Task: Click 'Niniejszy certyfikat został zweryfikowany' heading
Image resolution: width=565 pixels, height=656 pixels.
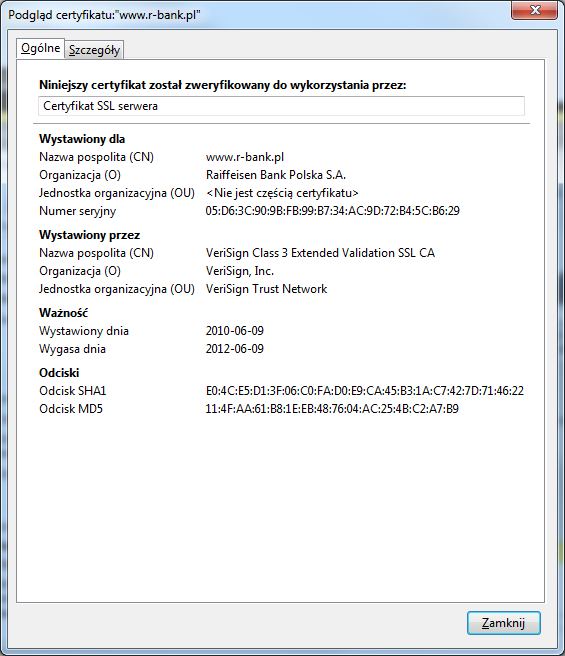Action: (223, 85)
